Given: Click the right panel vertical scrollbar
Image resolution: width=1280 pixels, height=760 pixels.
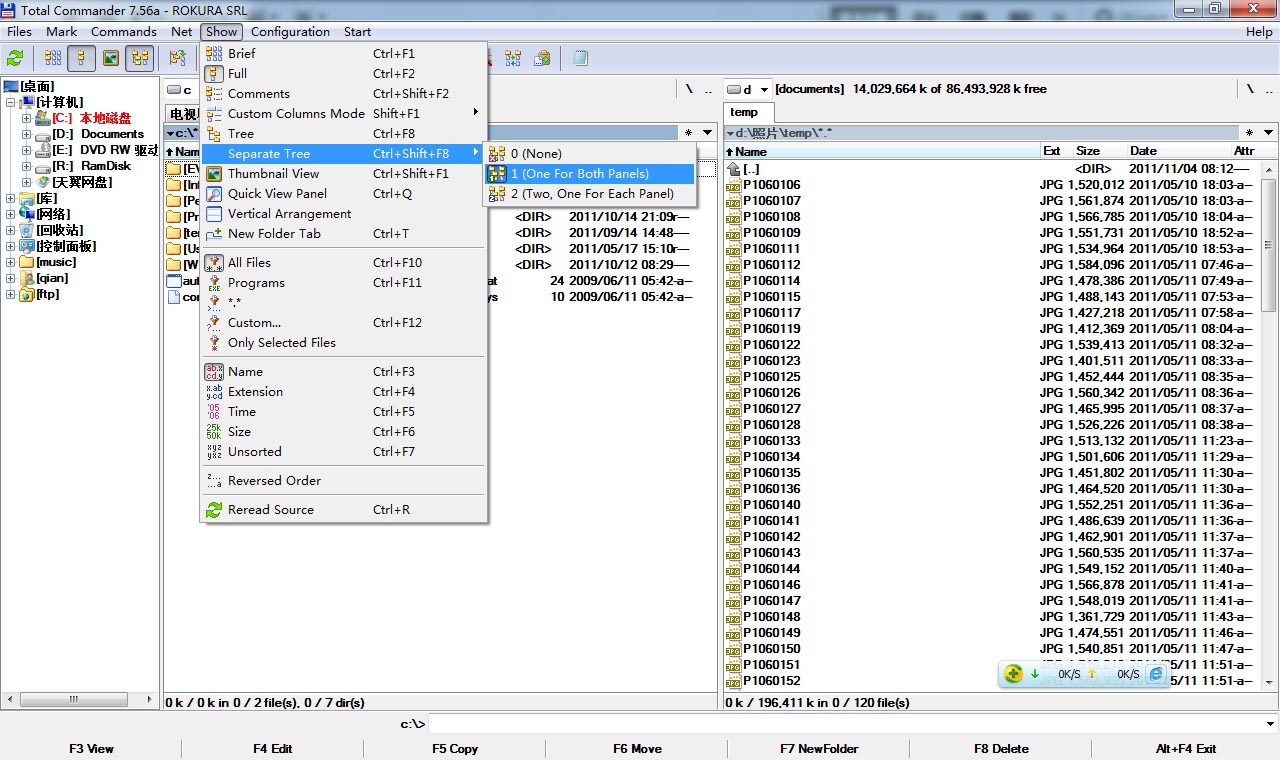Looking at the screenshot, I should (x=1269, y=450).
